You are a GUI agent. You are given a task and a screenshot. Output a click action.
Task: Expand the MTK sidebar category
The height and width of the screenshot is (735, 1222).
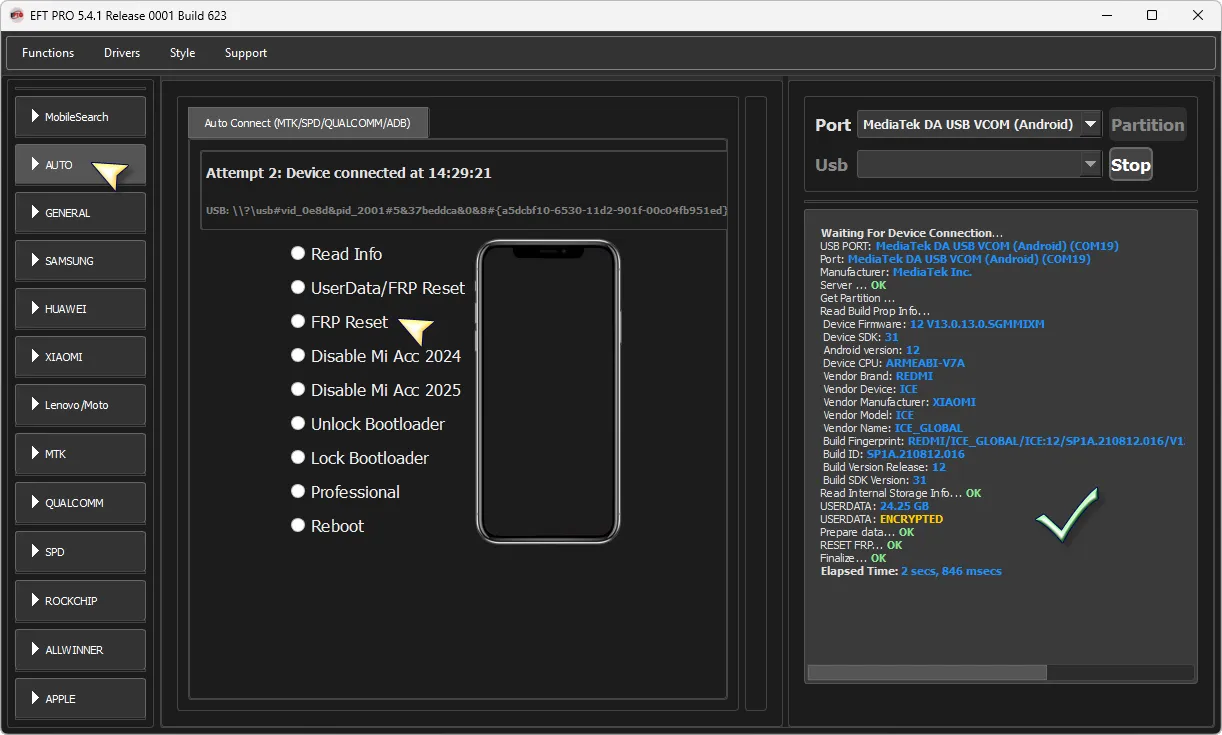81,454
